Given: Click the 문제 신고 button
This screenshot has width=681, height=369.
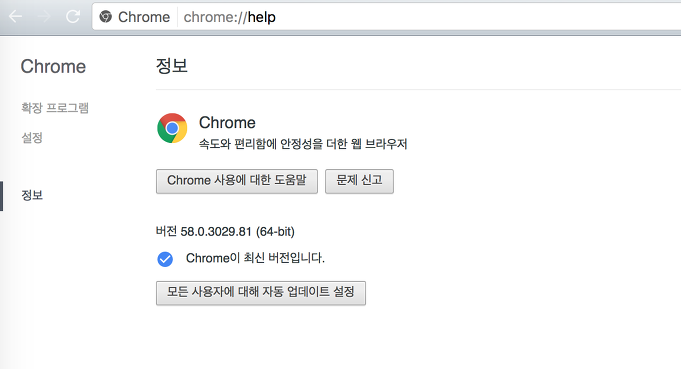Looking at the screenshot, I should [x=359, y=181].
